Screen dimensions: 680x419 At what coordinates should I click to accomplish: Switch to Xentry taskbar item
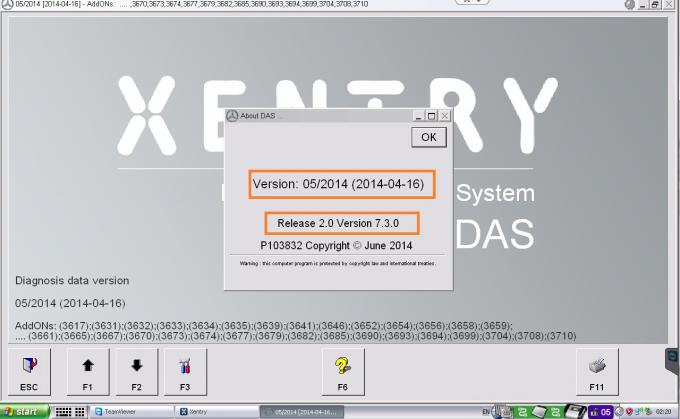[217, 412]
